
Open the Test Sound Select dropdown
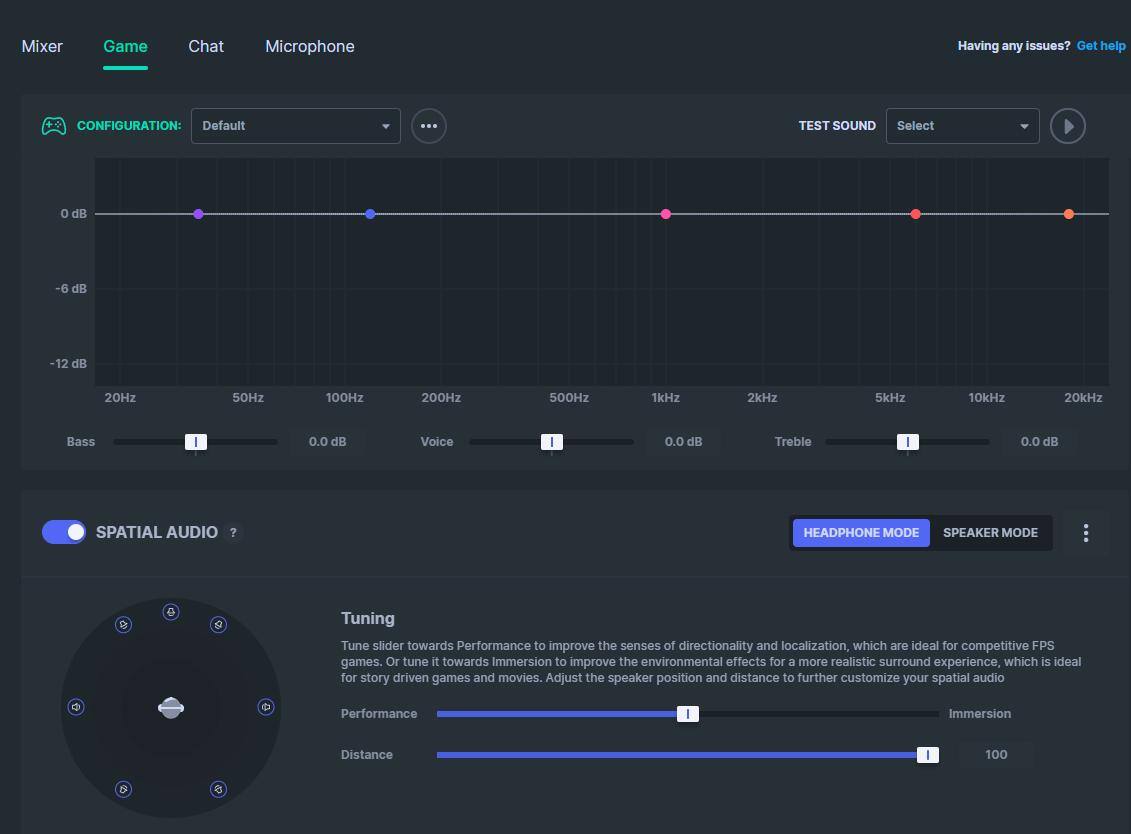962,126
